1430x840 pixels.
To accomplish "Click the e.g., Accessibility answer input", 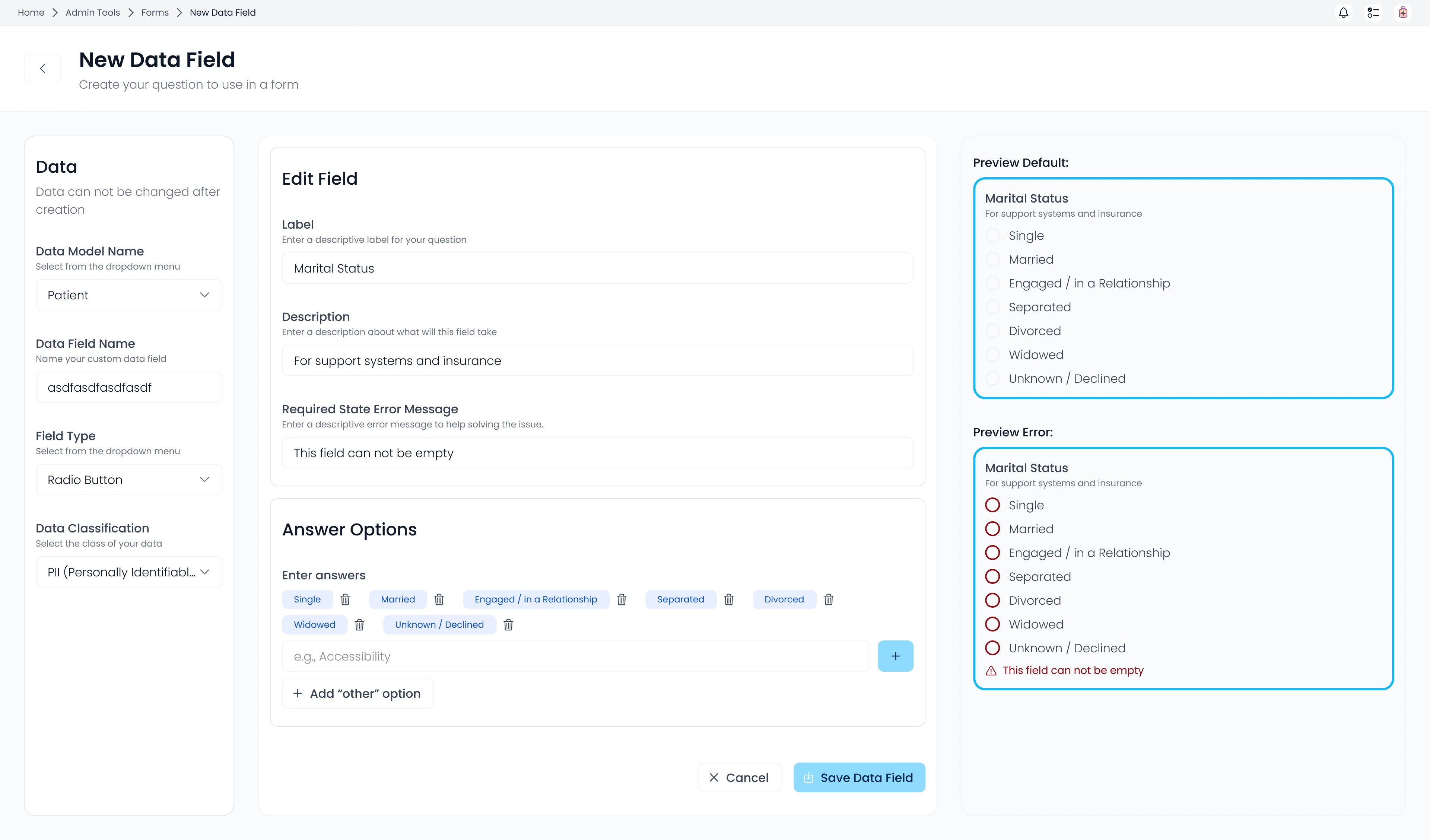I will click(x=575, y=657).
